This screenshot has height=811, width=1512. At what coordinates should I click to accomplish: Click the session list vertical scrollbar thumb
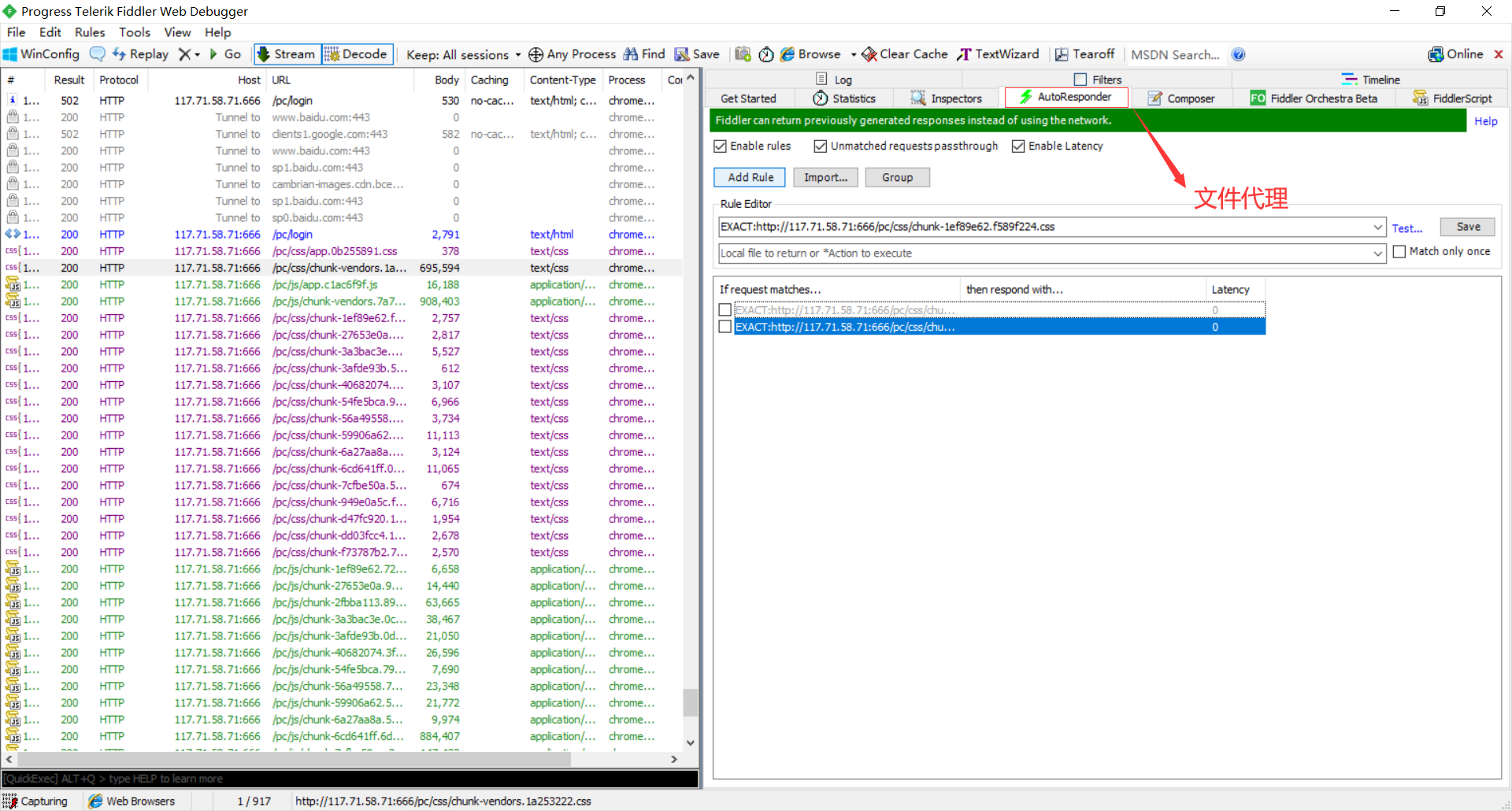tap(690, 702)
